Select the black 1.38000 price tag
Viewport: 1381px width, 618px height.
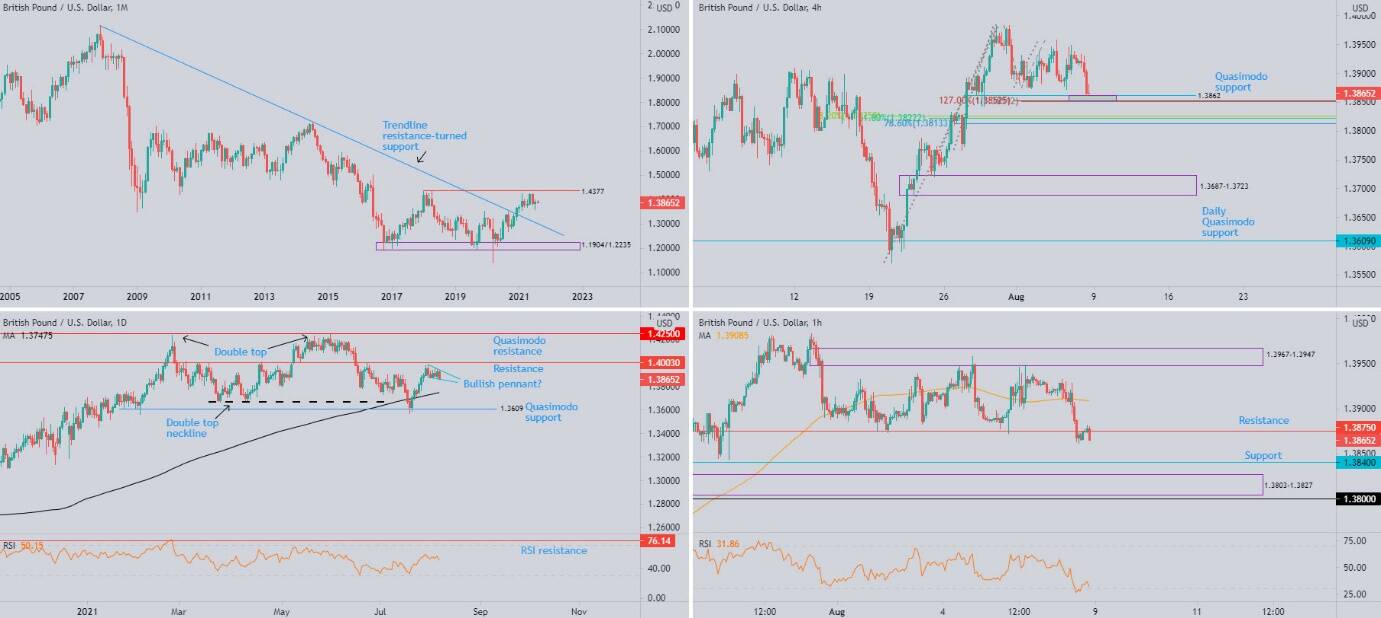tap(1358, 498)
